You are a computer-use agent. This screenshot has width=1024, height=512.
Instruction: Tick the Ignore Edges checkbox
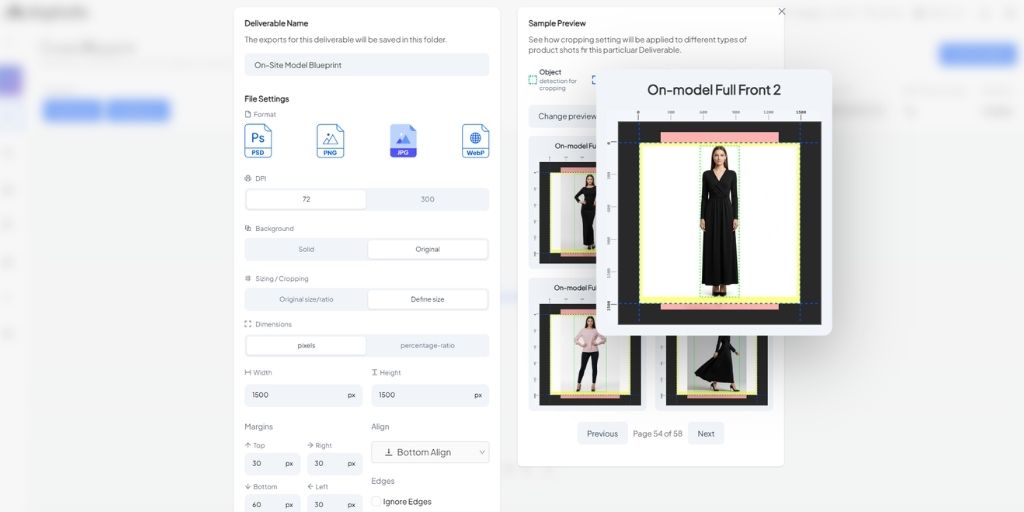tap(376, 502)
